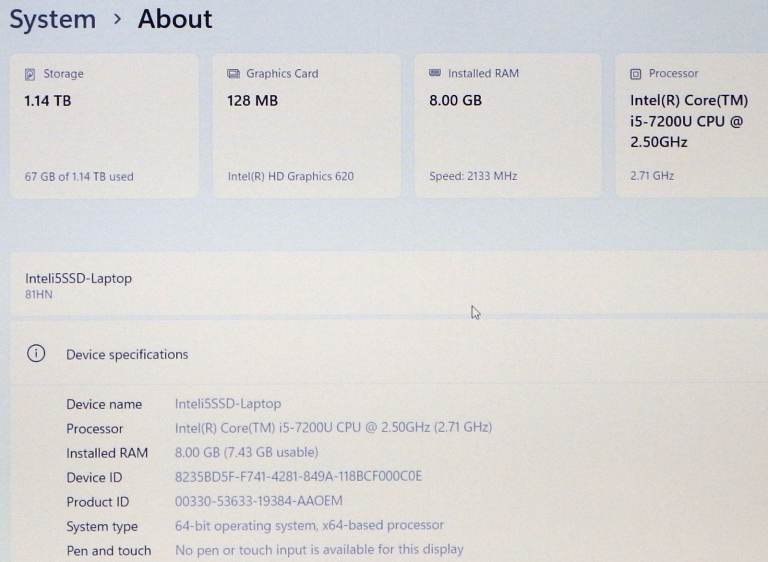Click the About page title
This screenshot has height=562, width=768.
pyautogui.click(x=175, y=20)
